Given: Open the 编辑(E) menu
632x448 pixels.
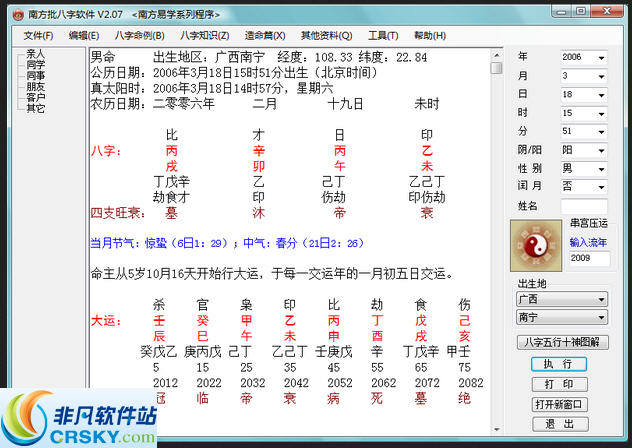Looking at the screenshot, I should pyautogui.click(x=84, y=36).
